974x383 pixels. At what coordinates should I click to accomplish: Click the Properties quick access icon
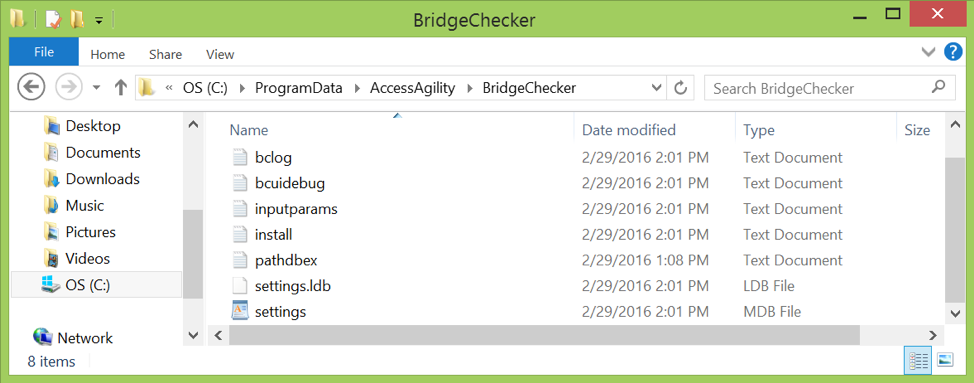coord(54,19)
